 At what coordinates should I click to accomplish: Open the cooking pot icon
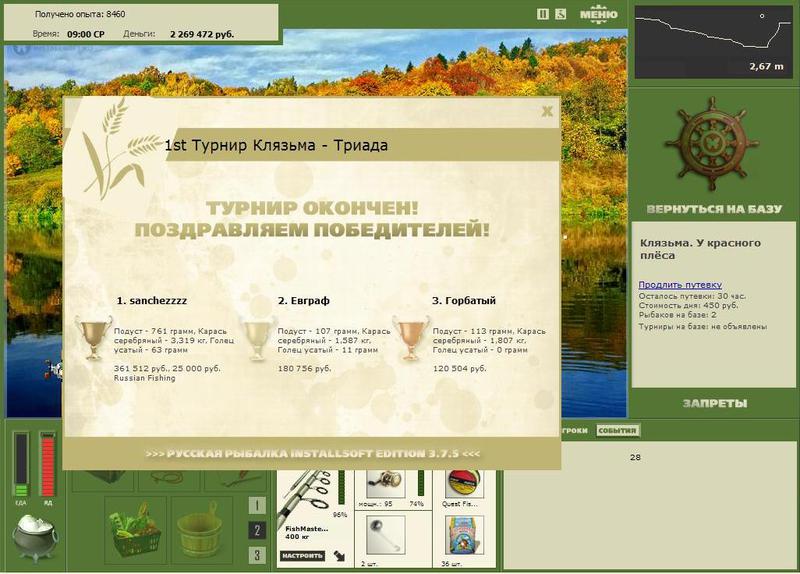[35, 537]
